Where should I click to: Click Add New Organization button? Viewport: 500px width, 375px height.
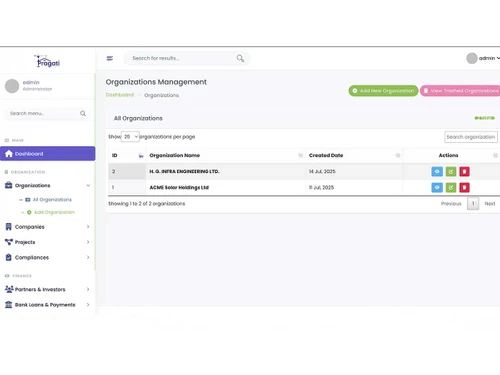383,91
